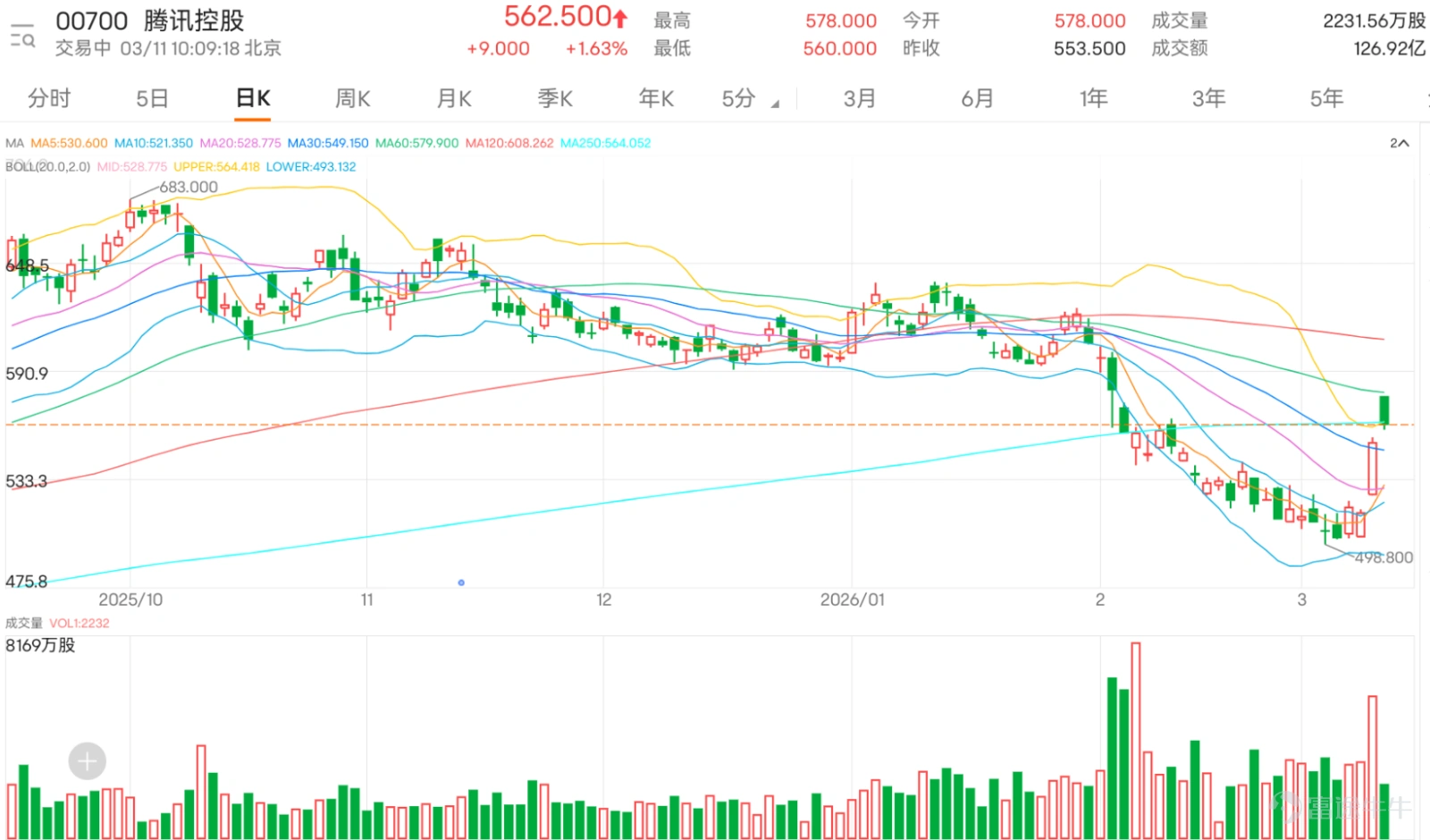The height and width of the screenshot is (840, 1430).
Task: Click the MA10:521.350 indicator label
Action: coord(154,143)
